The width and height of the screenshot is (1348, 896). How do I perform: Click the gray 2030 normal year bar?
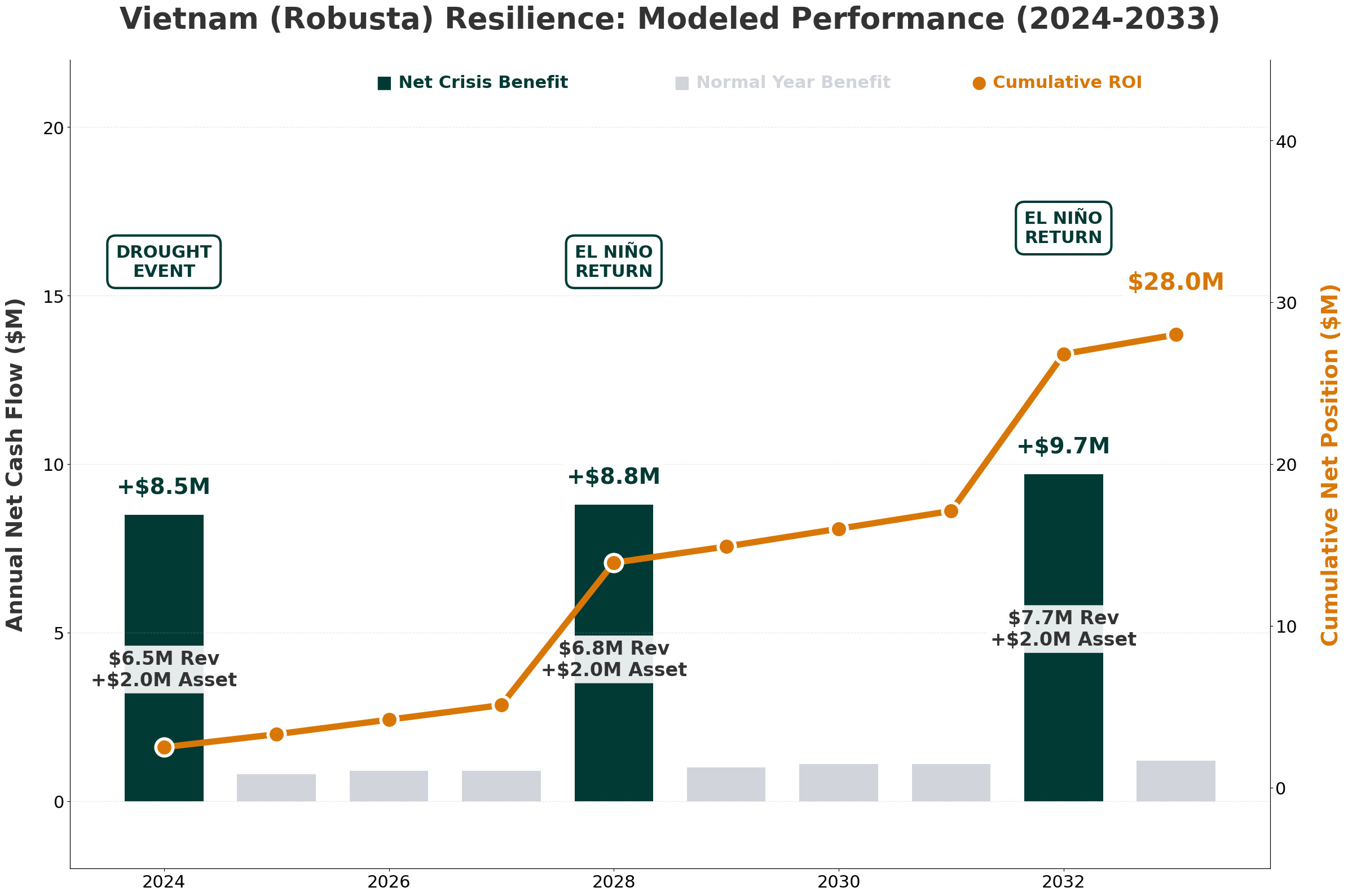coord(838,782)
